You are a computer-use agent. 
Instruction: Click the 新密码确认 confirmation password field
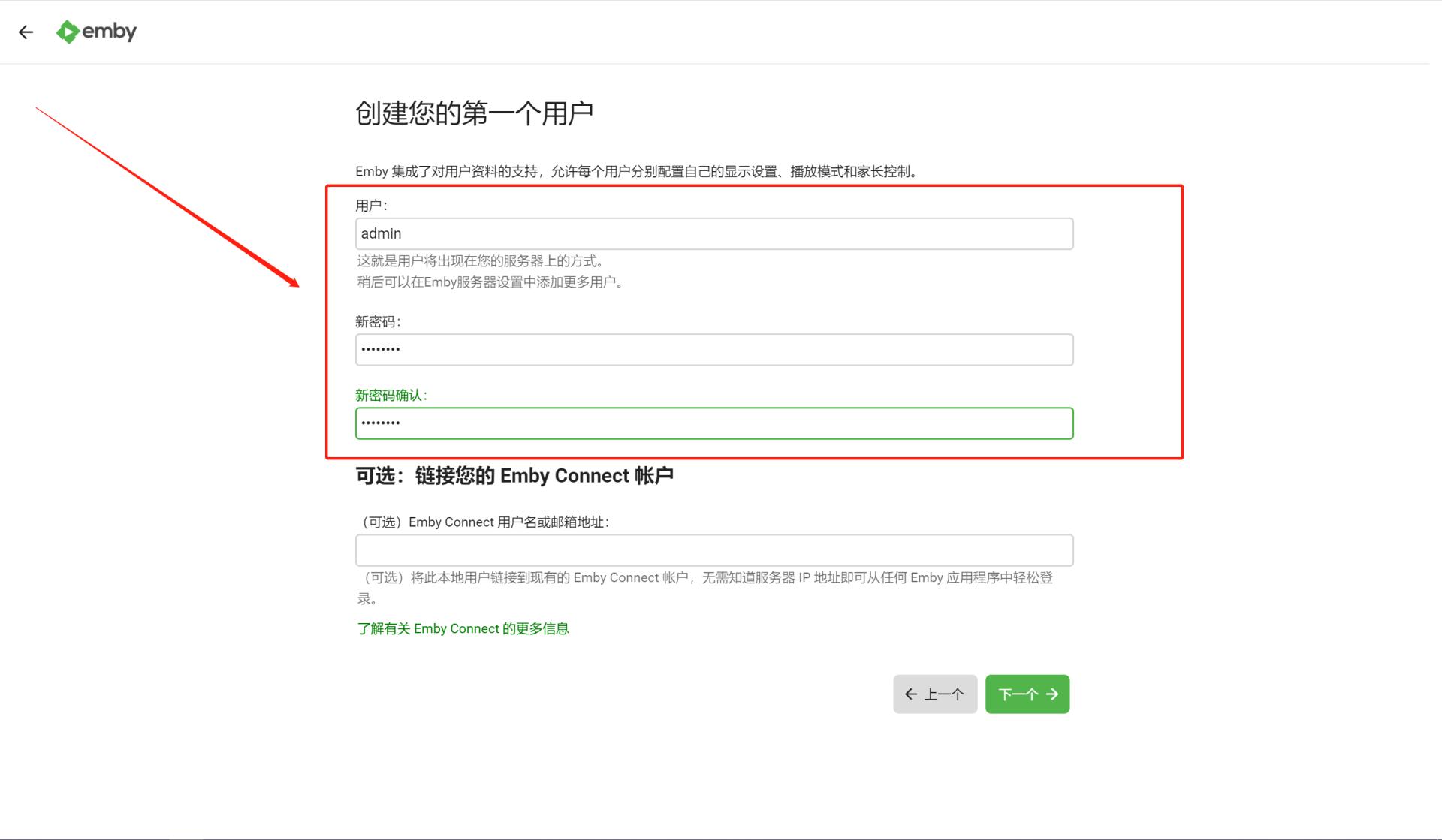713,423
